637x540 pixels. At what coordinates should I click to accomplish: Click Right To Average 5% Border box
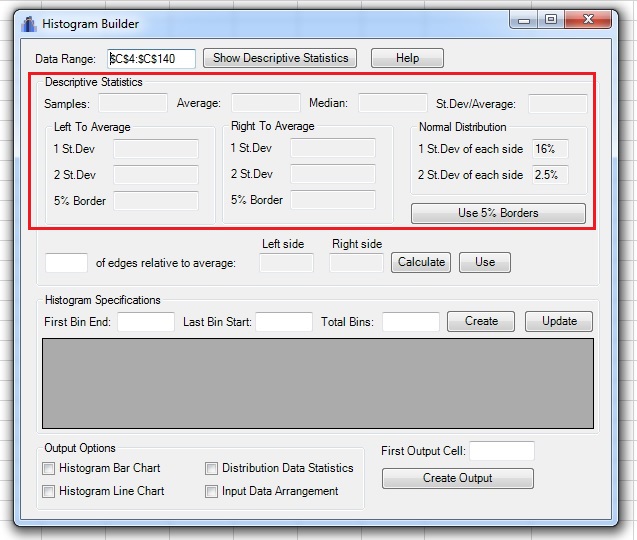[x=333, y=200]
